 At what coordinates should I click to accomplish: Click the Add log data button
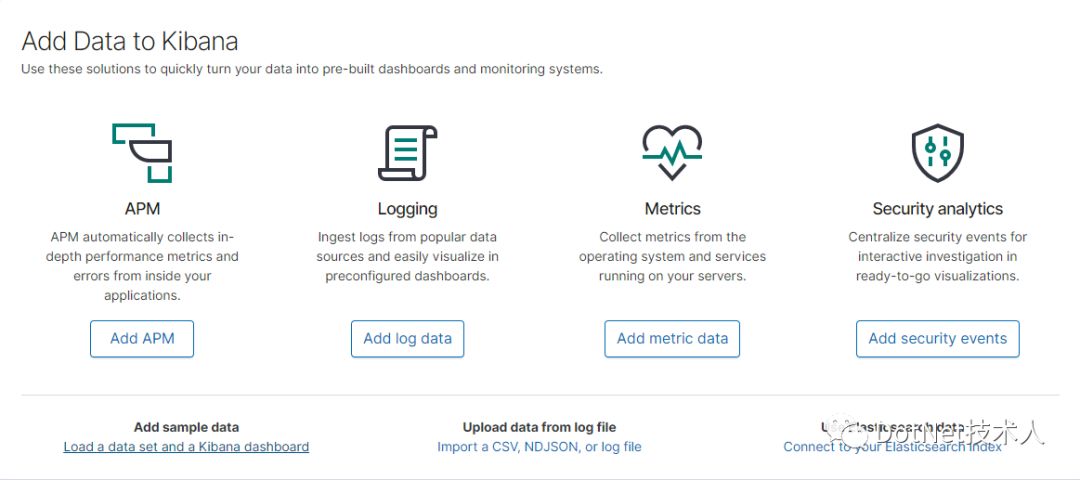click(x=408, y=339)
